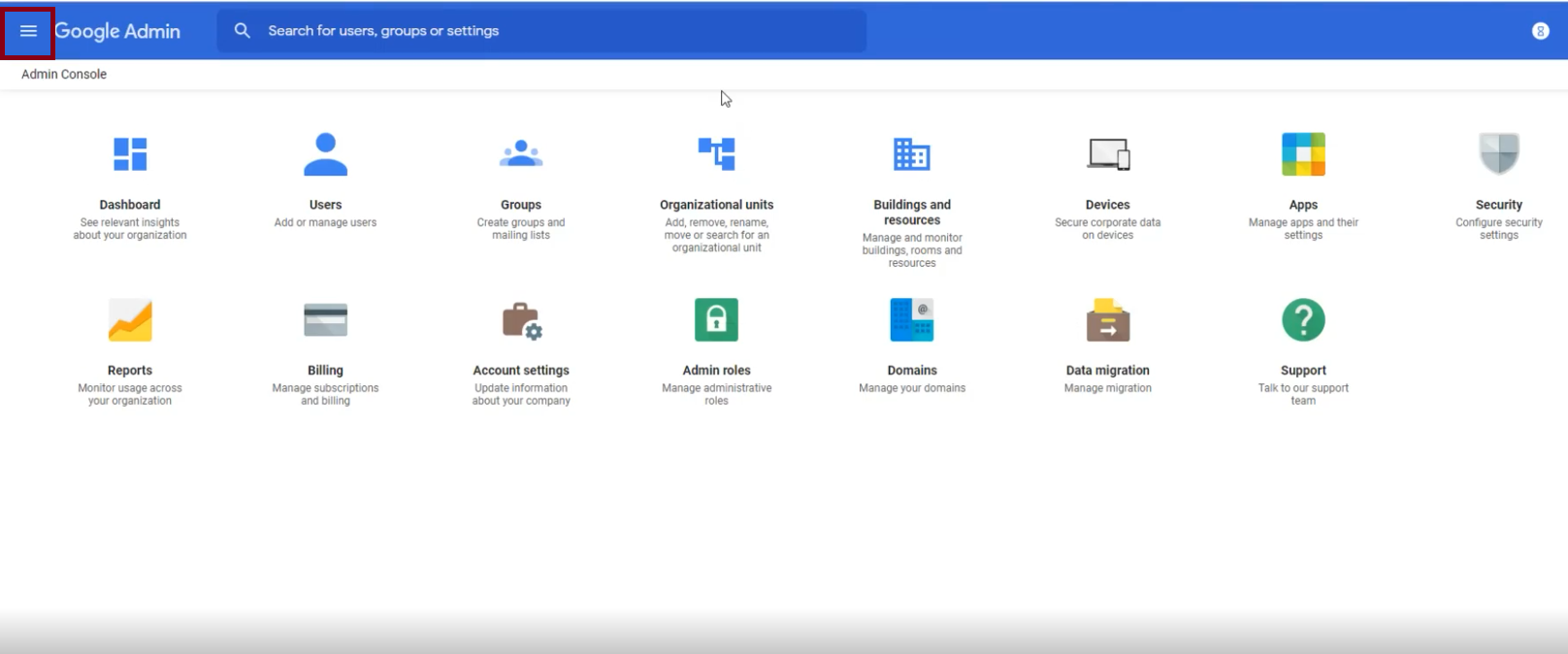Open the Domains icon
The width and height of the screenshot is (1568, 654).
click(x=912, y=320)
